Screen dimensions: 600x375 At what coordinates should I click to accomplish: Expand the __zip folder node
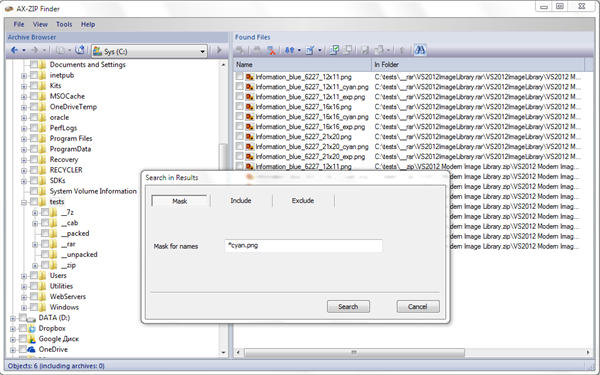(x=35, y=265)
